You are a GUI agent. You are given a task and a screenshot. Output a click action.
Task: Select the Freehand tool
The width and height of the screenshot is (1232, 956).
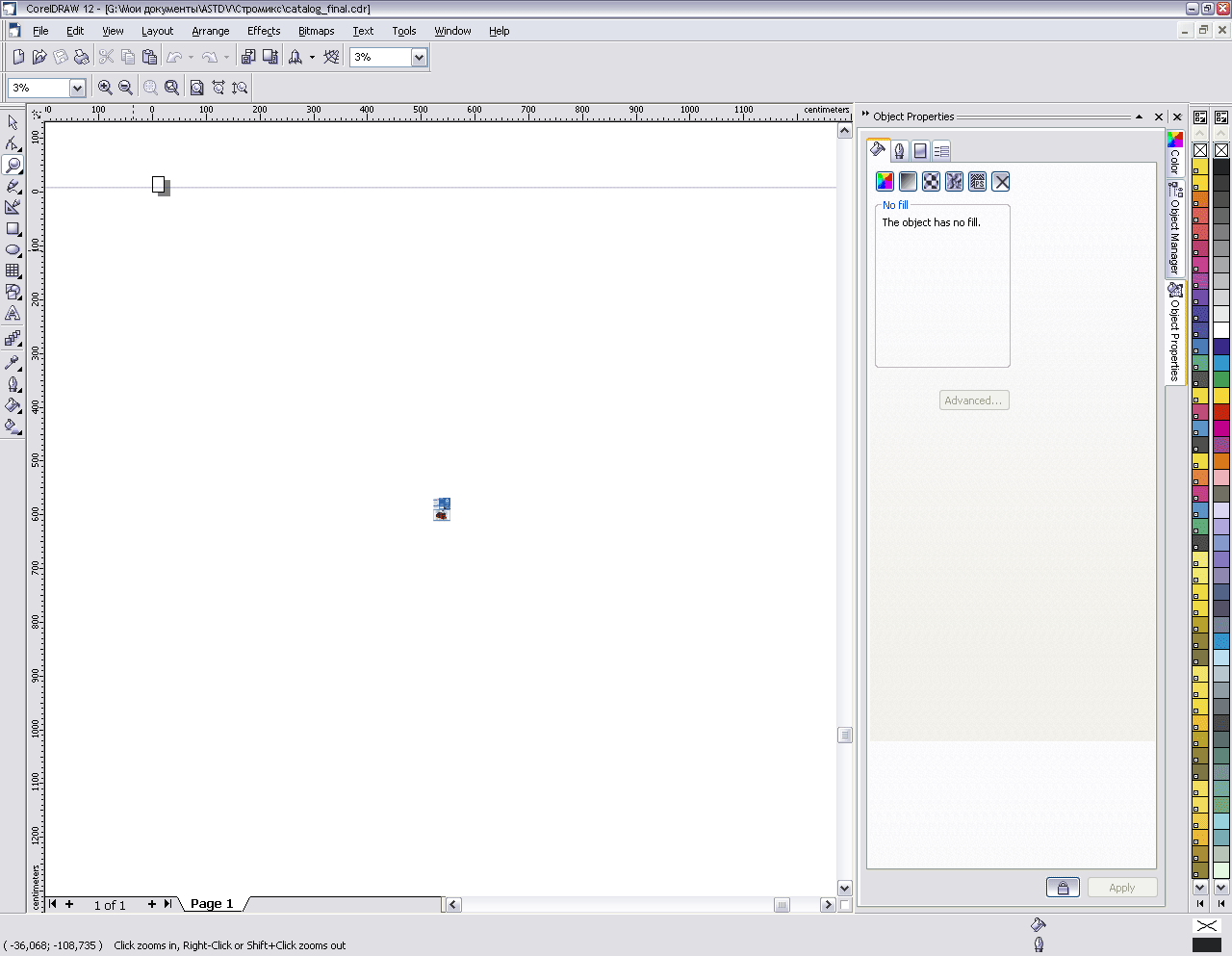pyautogui.click(x=13, y=186)
